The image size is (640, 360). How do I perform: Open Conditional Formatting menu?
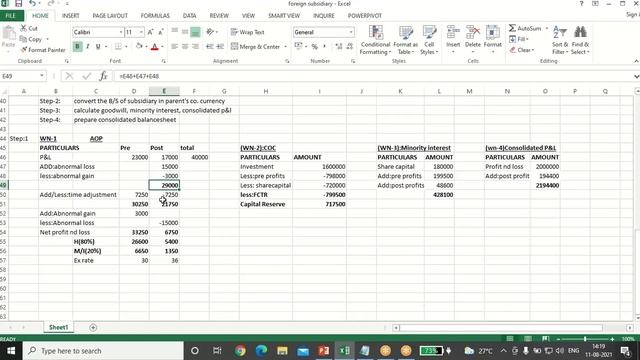pos(376,40)
